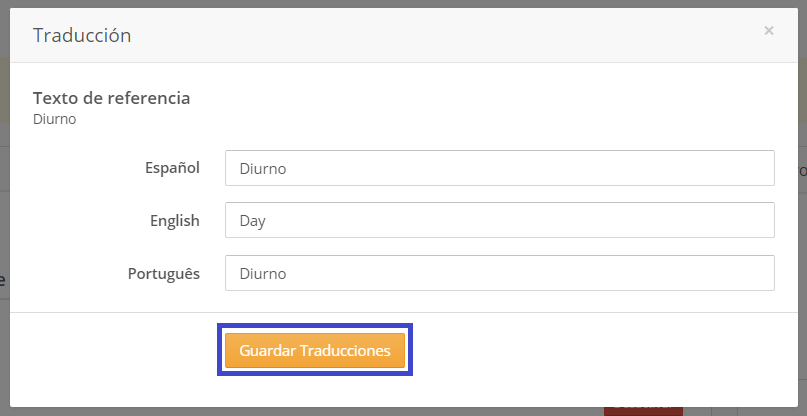This screenshot has height=416, width=807.
Task: Focus the English translation input field
Action: click(500, 220)
